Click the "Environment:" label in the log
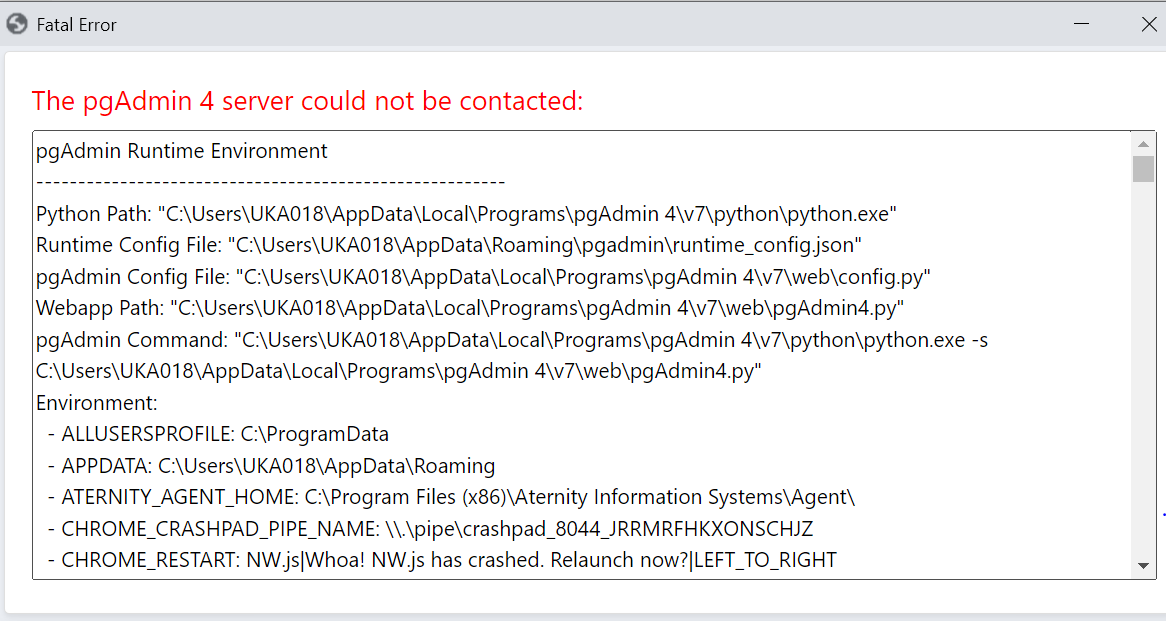The image size is (1166, 628). 97,403
